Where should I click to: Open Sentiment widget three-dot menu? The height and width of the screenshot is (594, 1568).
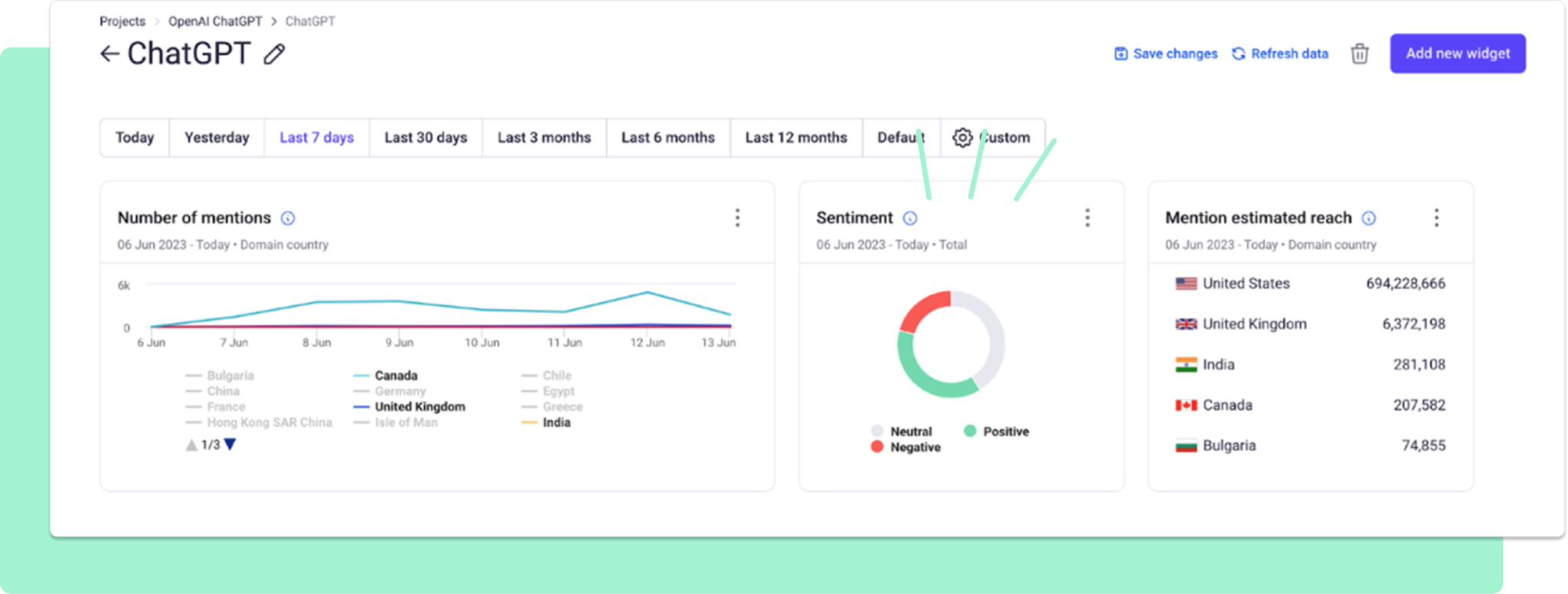(x=1087, y=218)
